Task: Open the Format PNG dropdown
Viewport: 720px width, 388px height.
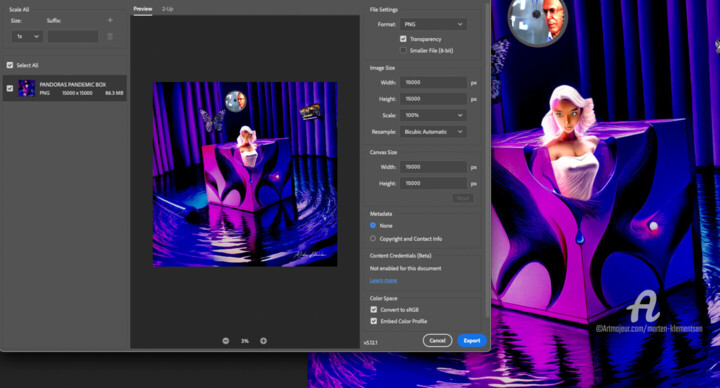Action: [x=433, y=24]
